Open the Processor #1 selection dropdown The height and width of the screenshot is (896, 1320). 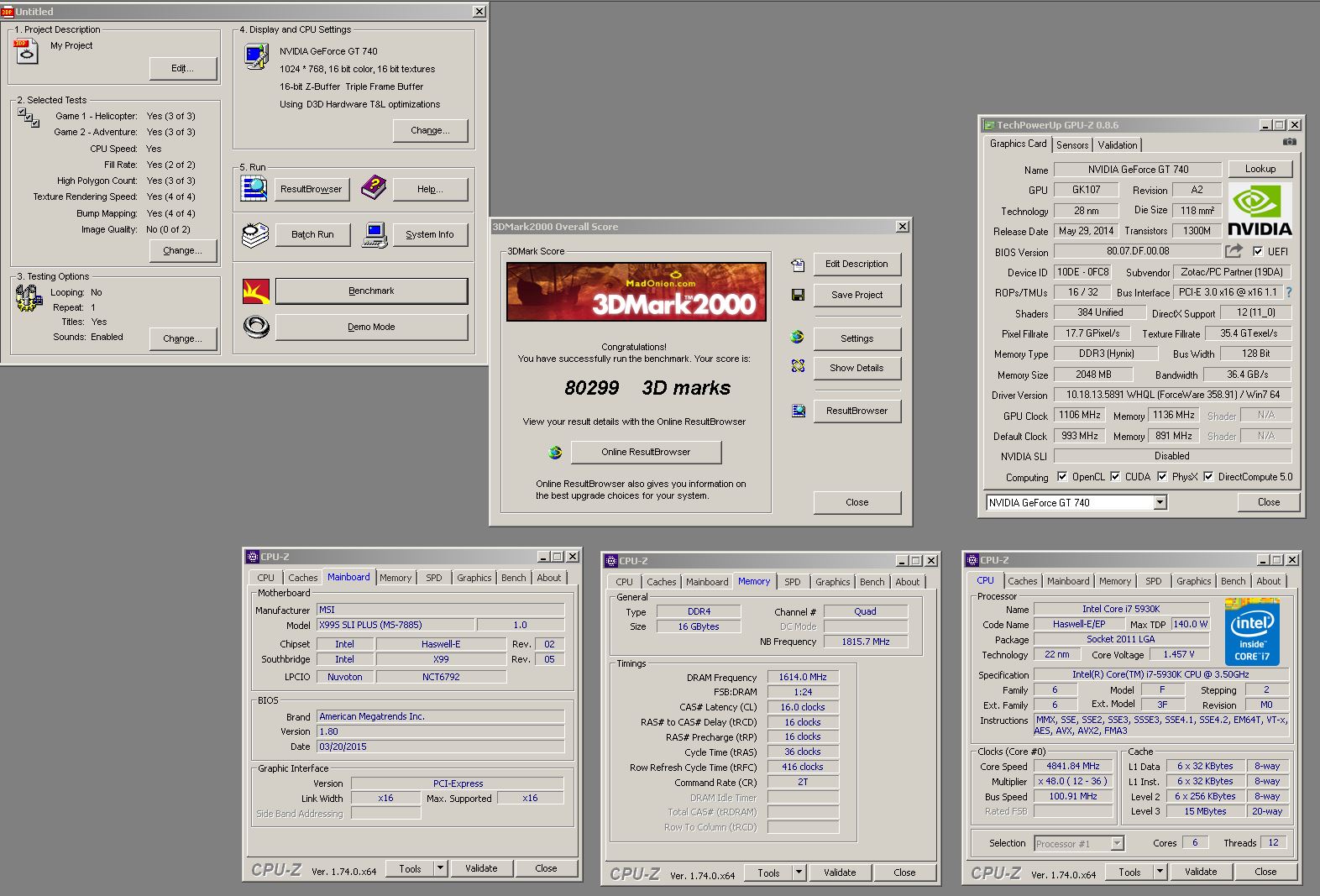[1117, 843]
